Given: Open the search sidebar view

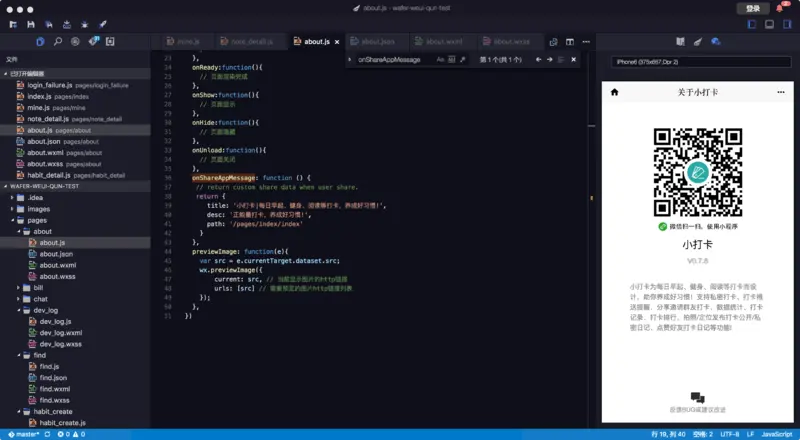Looking at the screenshot, I should click(58, 41).
